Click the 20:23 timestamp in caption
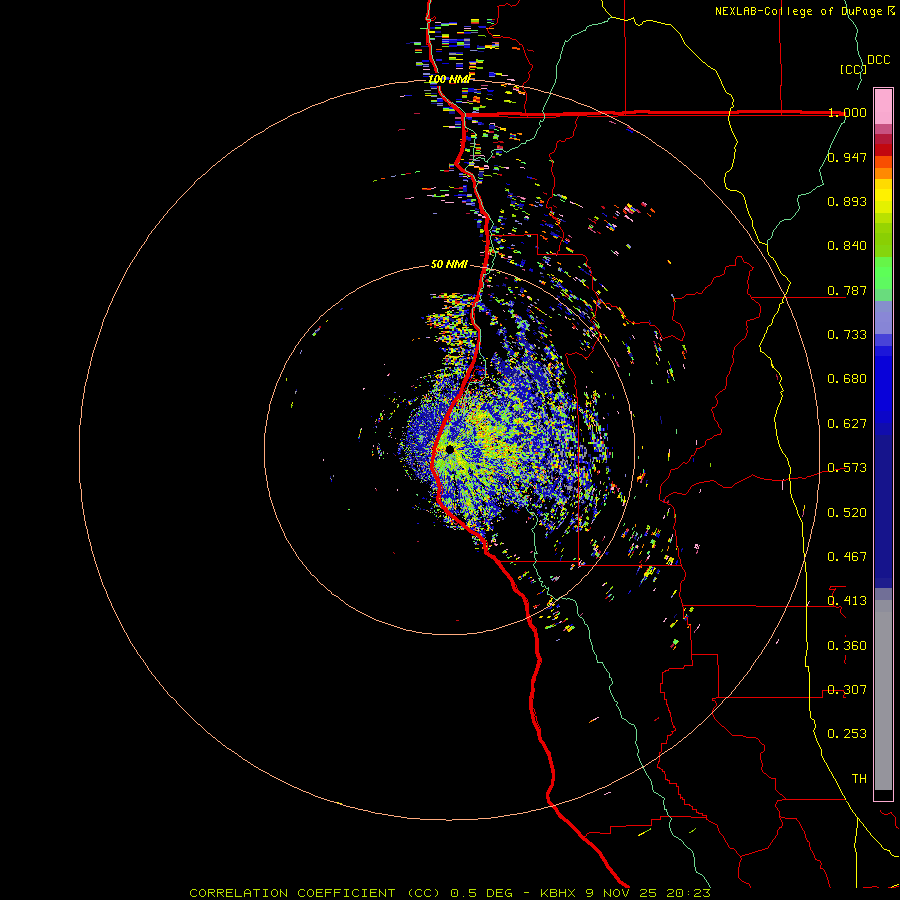 pyautogui.click(x=688, y=893)
